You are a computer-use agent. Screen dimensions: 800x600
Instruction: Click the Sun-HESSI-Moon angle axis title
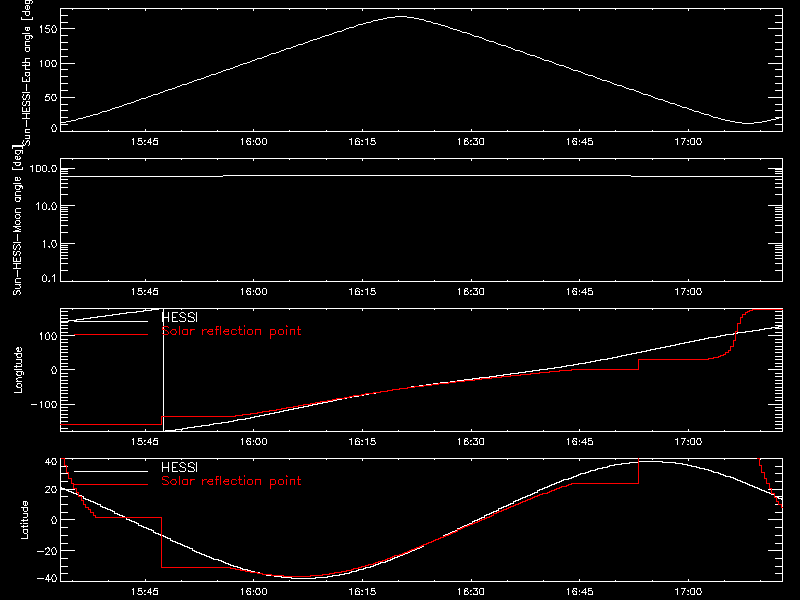pyautogui.click(x=17, y=220)
